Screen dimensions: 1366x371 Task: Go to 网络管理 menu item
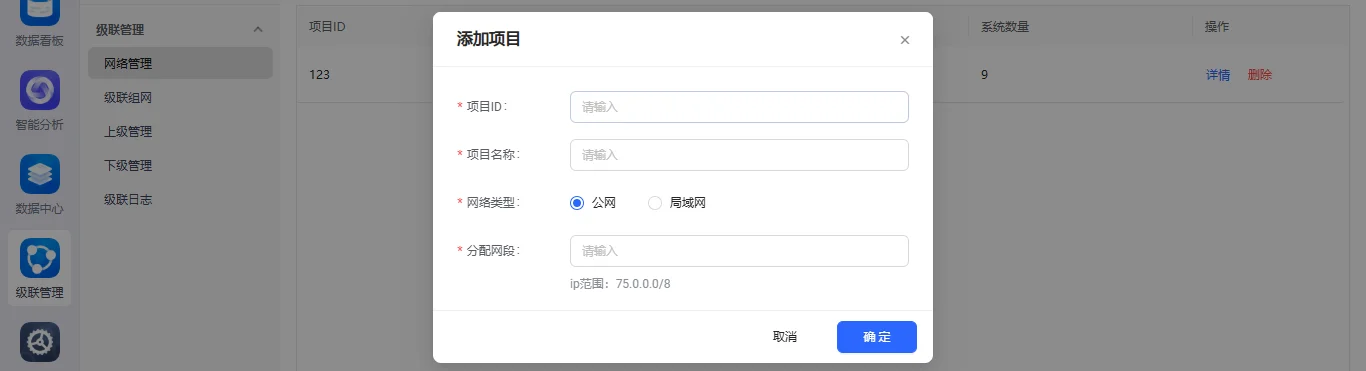click(x=180, y=63)
